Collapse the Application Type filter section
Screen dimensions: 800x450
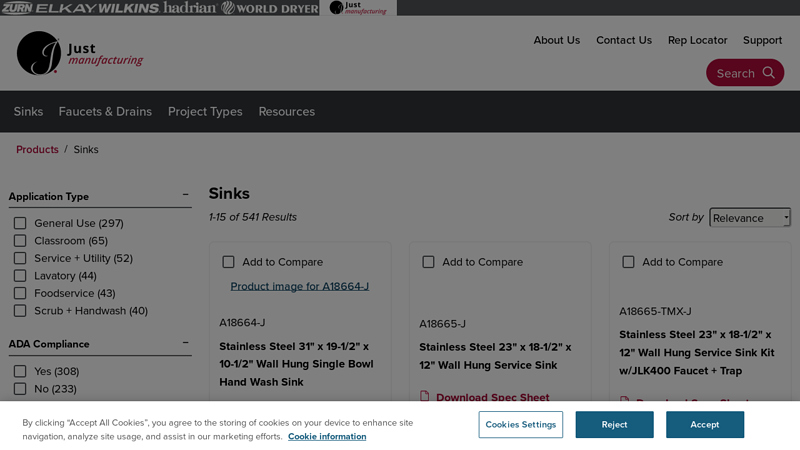tap(185, 196)
